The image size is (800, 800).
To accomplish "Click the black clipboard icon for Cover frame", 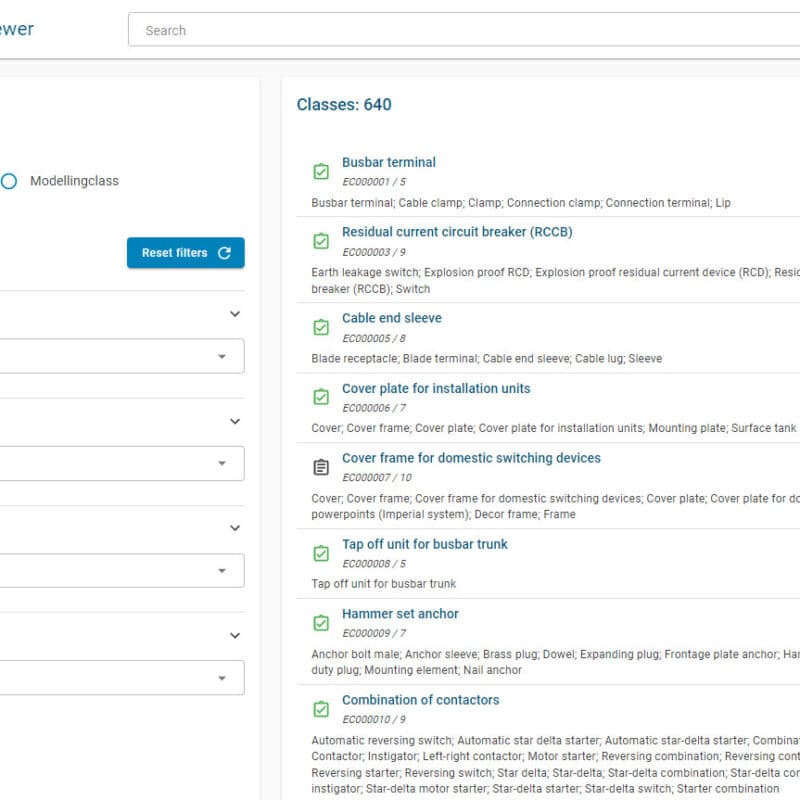I will pos(320,467).
